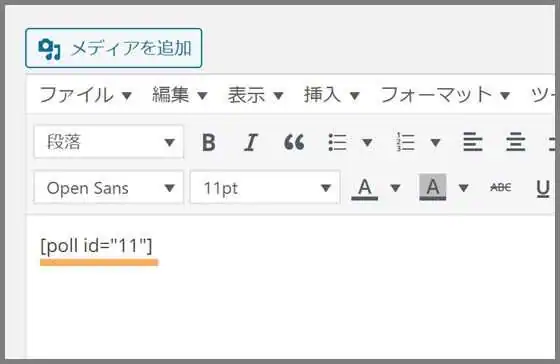Open the 挿入 menu
This screenshot has width=560, height=364.
331,95
